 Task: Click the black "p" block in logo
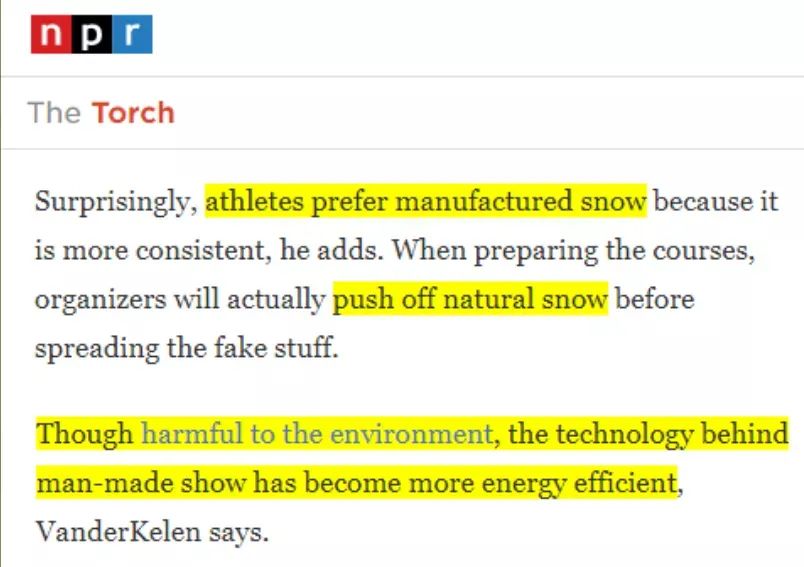[91, 35]
